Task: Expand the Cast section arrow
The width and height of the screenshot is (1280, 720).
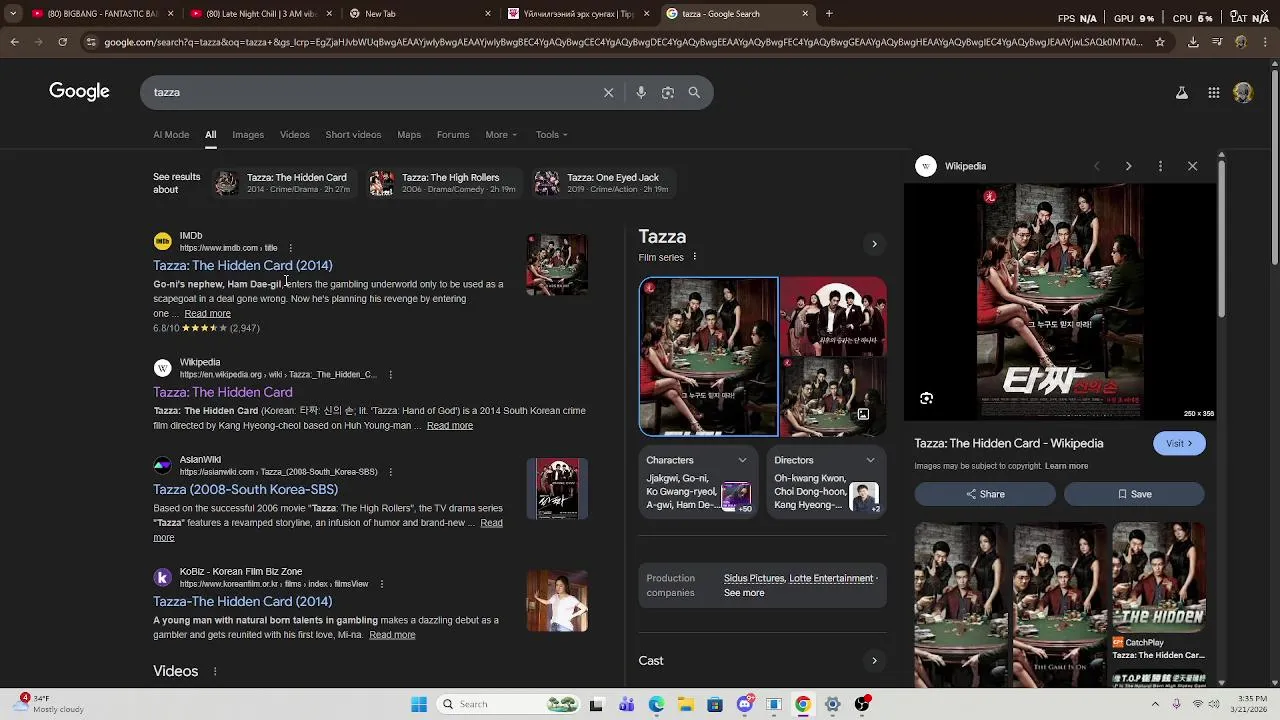Action: [x=874, y=661]
